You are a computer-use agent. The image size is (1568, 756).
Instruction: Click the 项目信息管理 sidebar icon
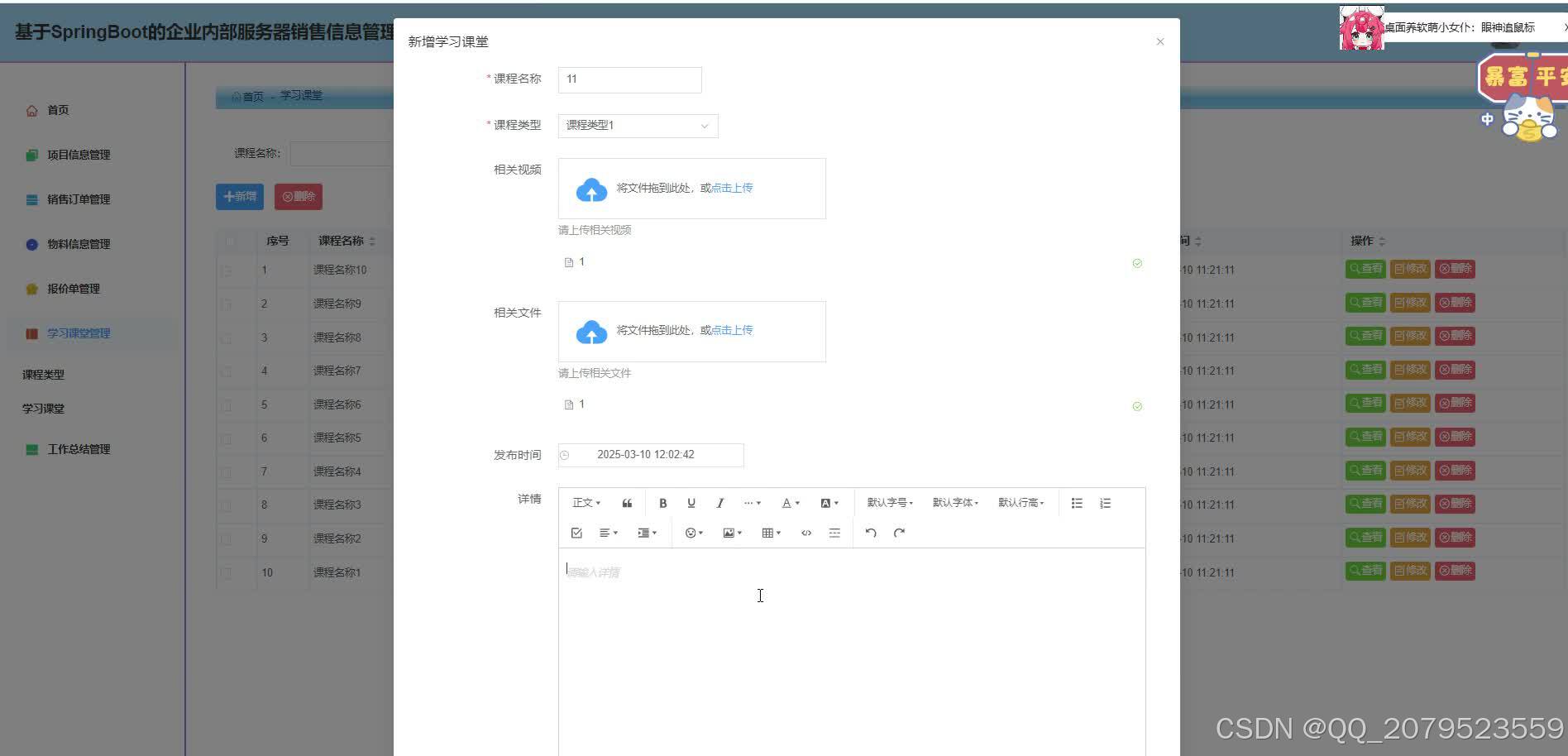click(31, 155)
